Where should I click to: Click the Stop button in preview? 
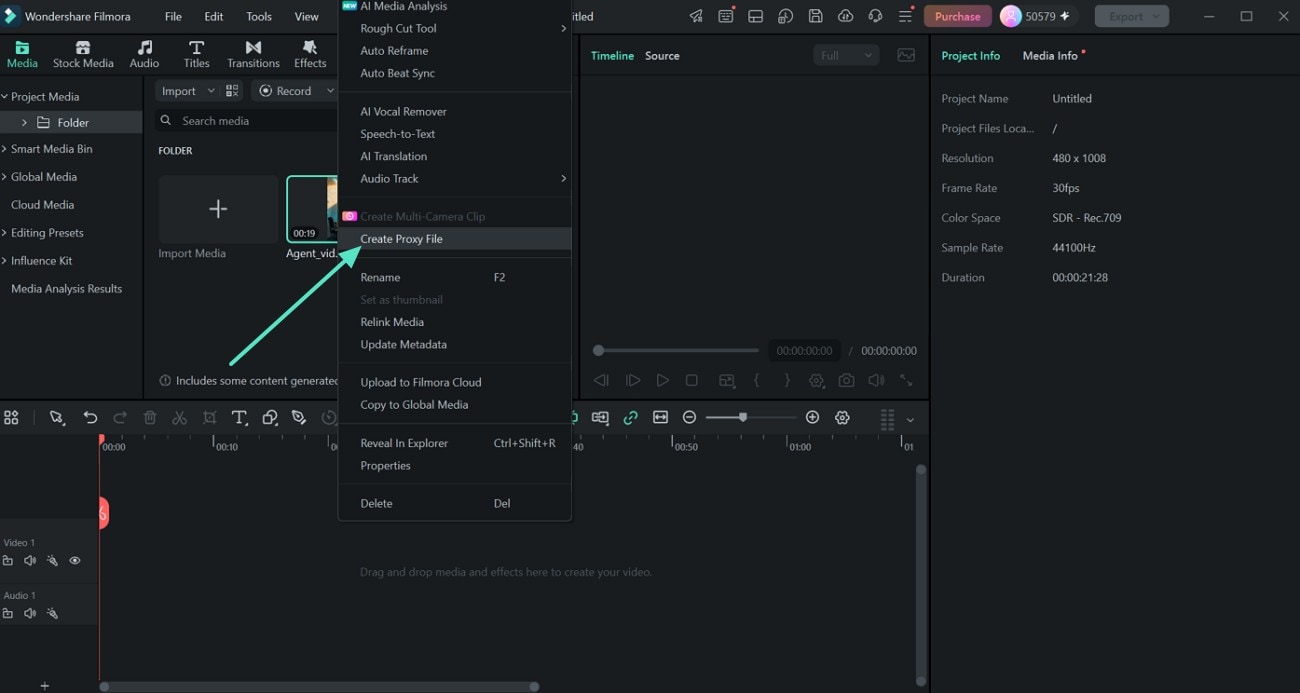pos(692,381)
